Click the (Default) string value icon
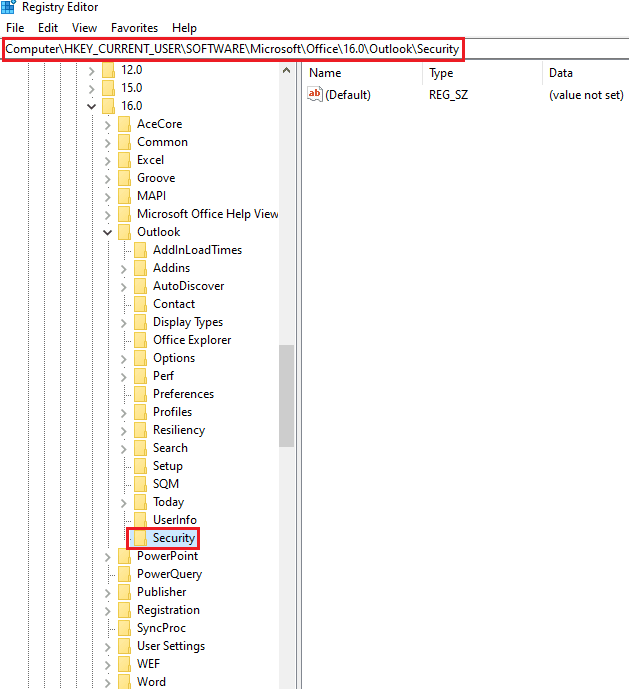629x689 pixels. [315, 94]
